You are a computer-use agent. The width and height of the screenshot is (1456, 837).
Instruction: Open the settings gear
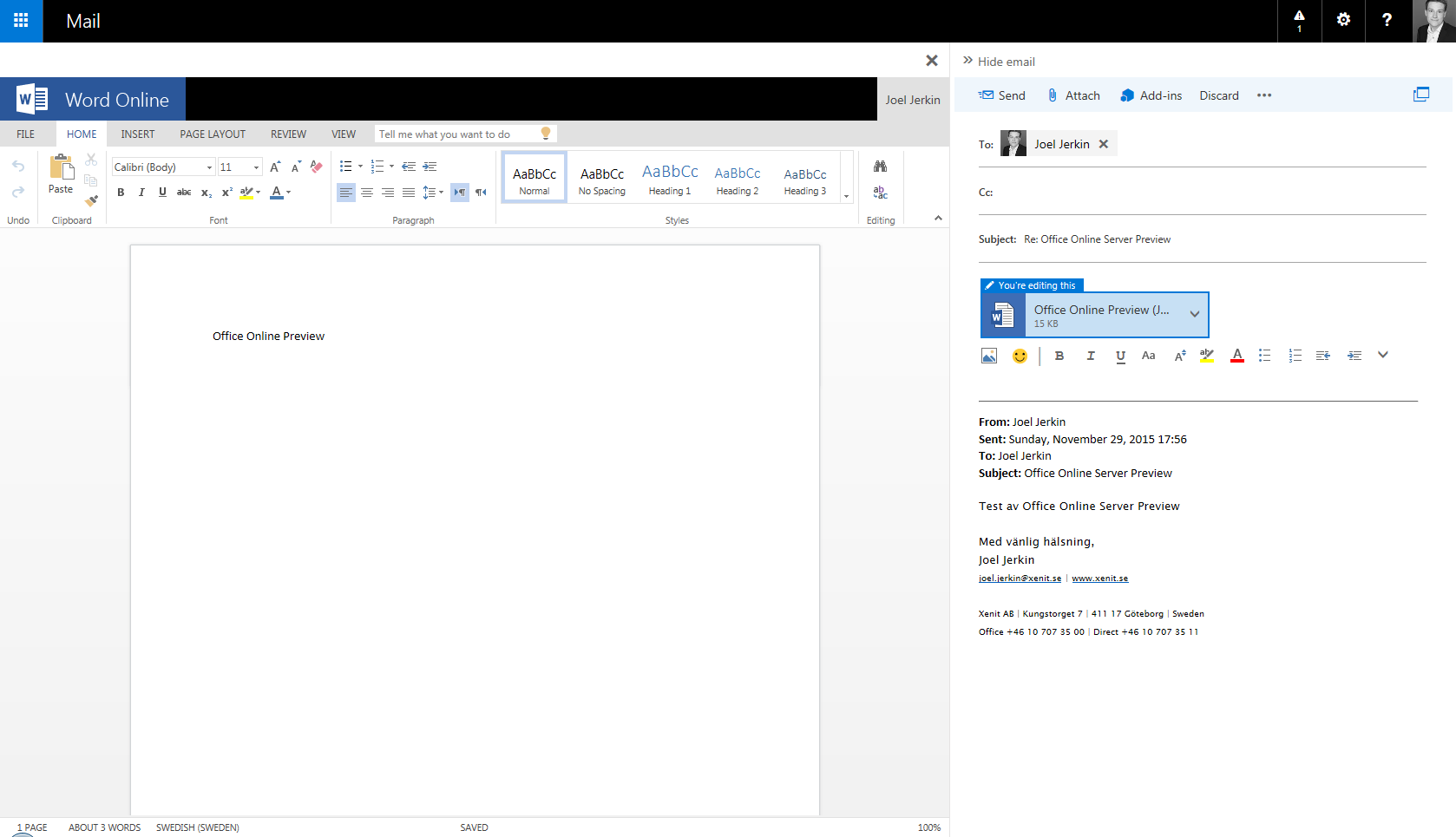(x=1343, y=21)
